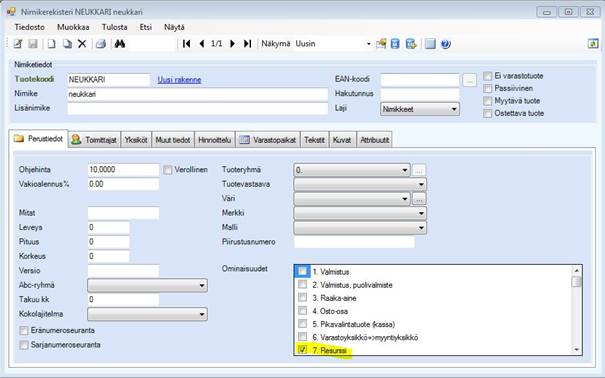This screenshot has height=378, width=605.
Task: Click the folder icon right of Näkymä dropdown
Action: (x=381, y=44)
